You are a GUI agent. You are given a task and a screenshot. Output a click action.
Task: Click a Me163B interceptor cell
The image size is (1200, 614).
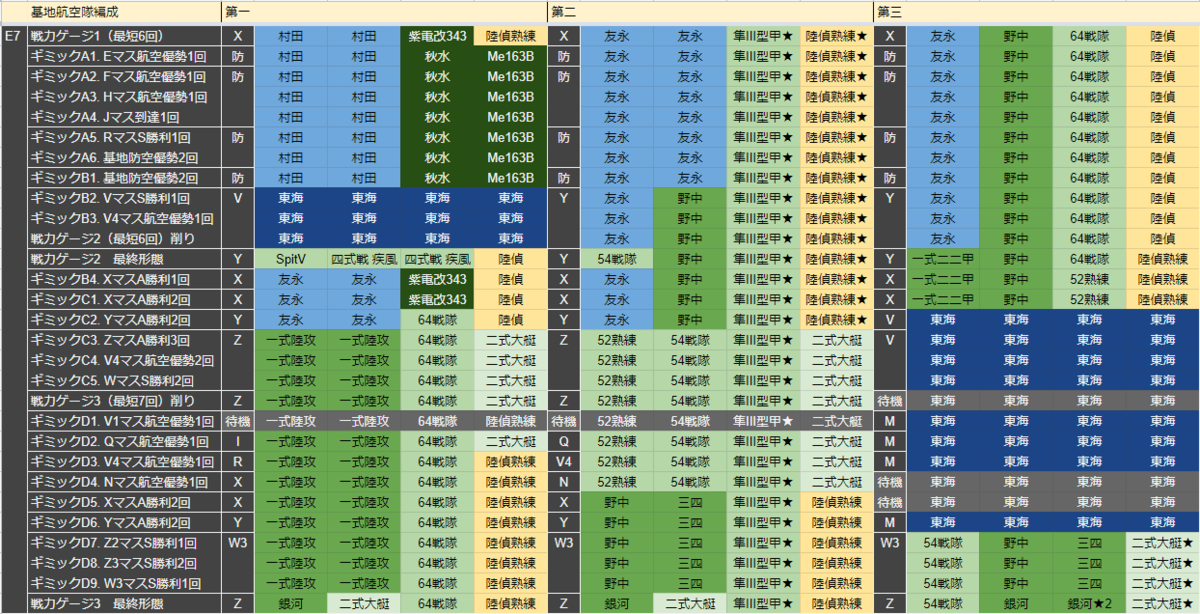pyautogui.click(x=512, y=56)
